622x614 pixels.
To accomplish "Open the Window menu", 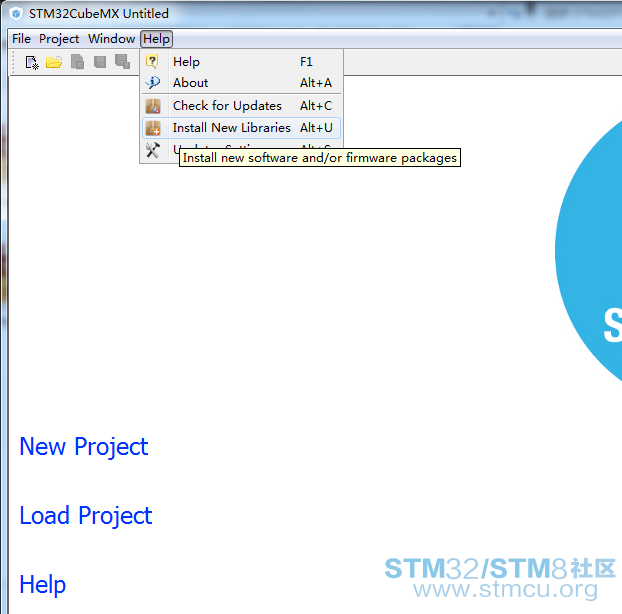I will tap(111, 39).
